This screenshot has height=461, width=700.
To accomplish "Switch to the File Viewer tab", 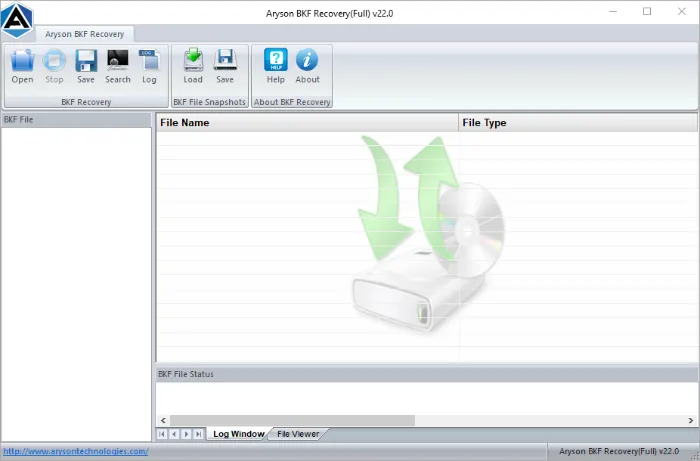I will point(298,434).
